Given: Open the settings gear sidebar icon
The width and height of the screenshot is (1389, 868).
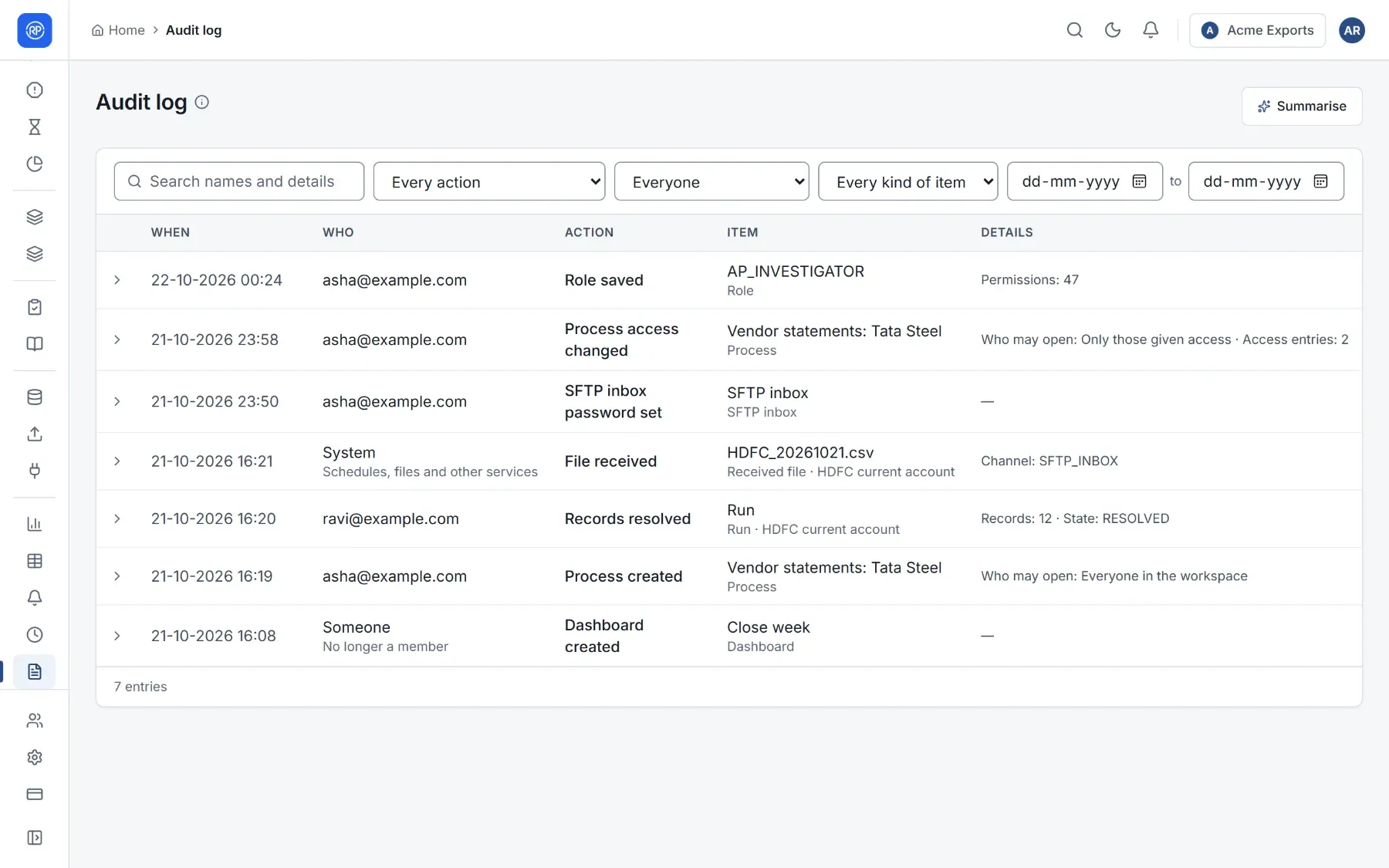Looking at the screenshot, I should point(35,758).
